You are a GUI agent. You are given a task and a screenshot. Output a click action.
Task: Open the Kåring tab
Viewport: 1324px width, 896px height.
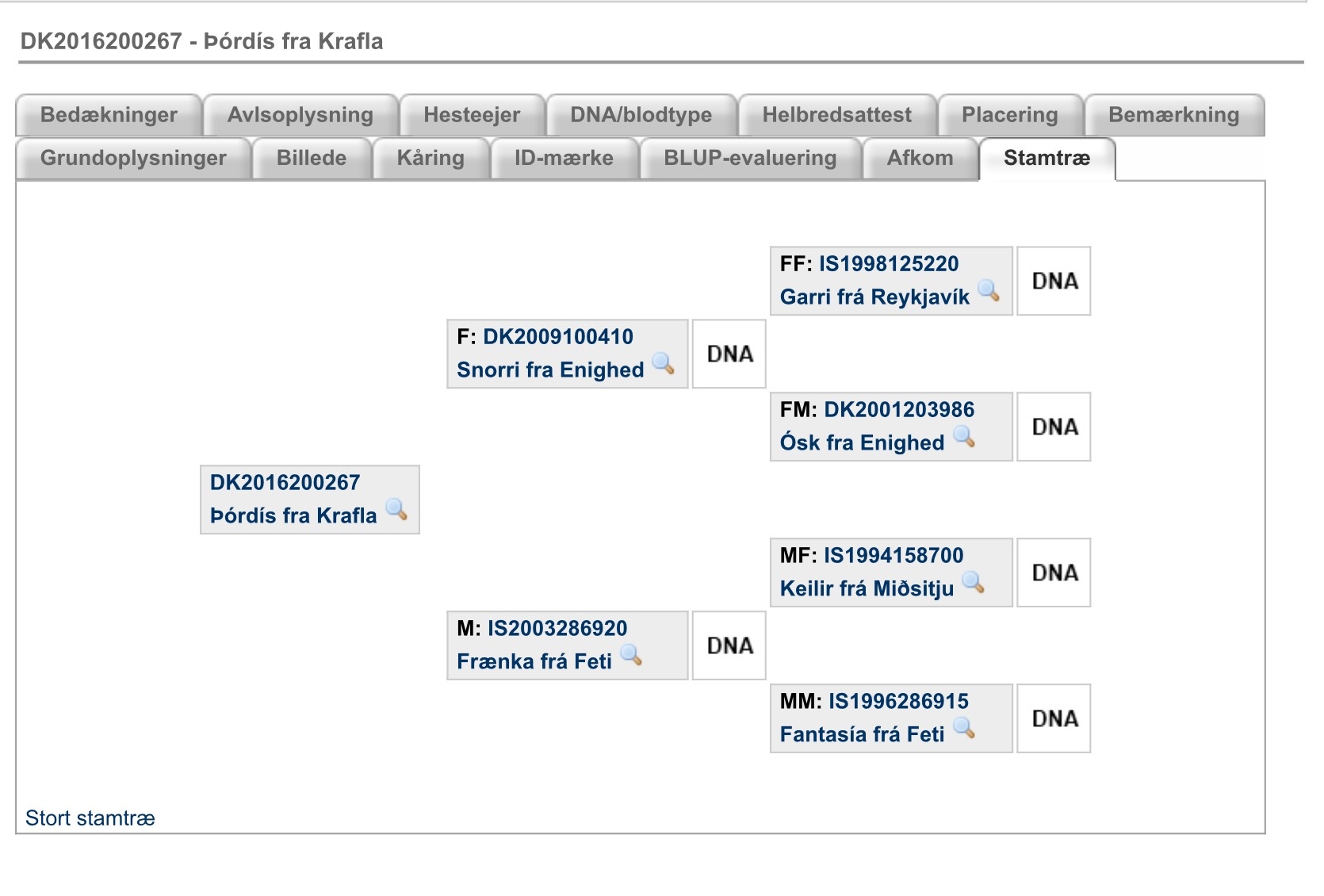430,158
